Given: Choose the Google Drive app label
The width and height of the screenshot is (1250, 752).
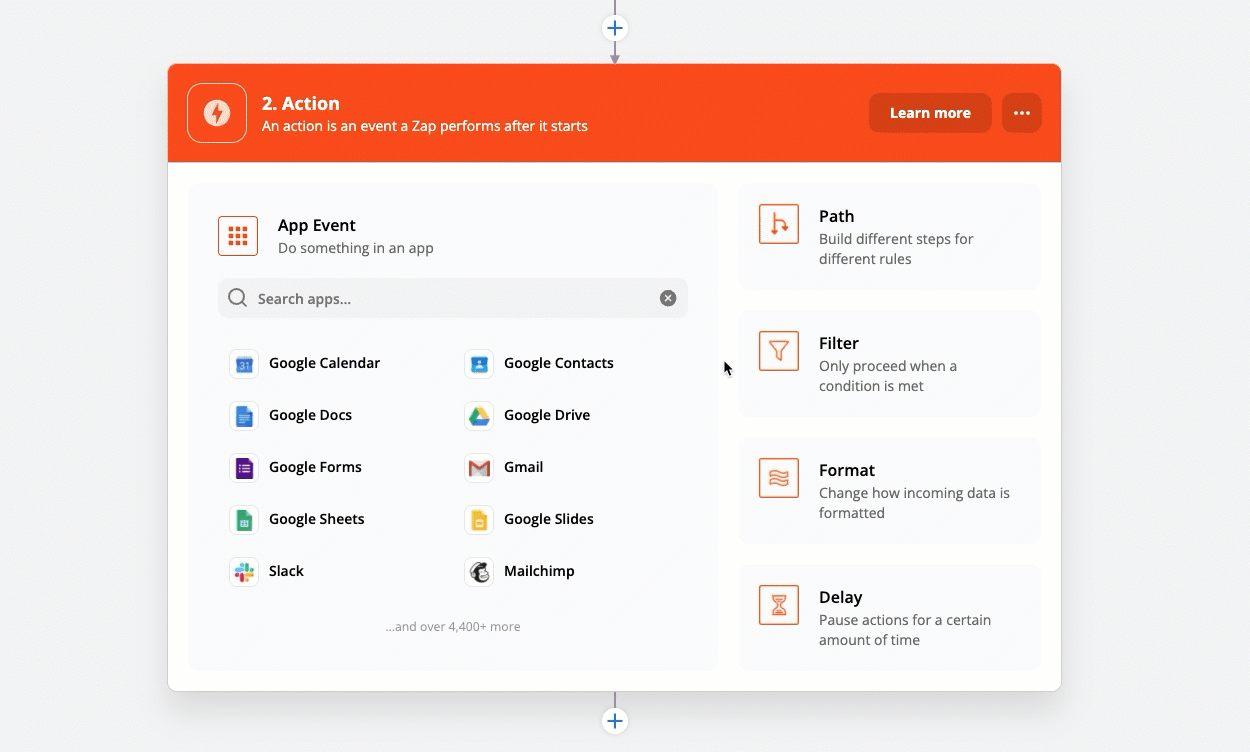Looking at the screenshot, I should point(547,415).
